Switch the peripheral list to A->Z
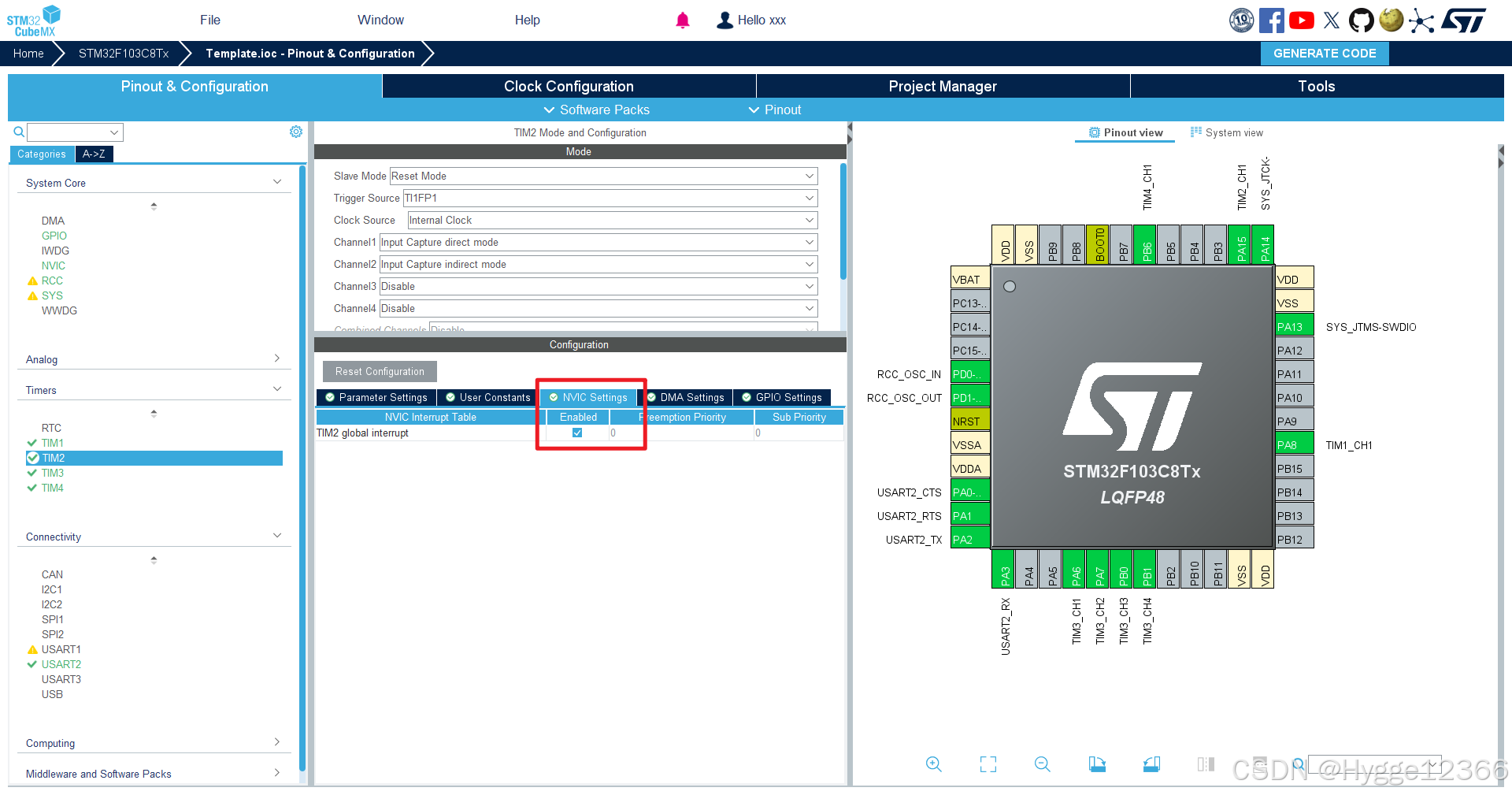Viewport: 1512px width, 795px height. pyautogui.click(x=94, y=154)
